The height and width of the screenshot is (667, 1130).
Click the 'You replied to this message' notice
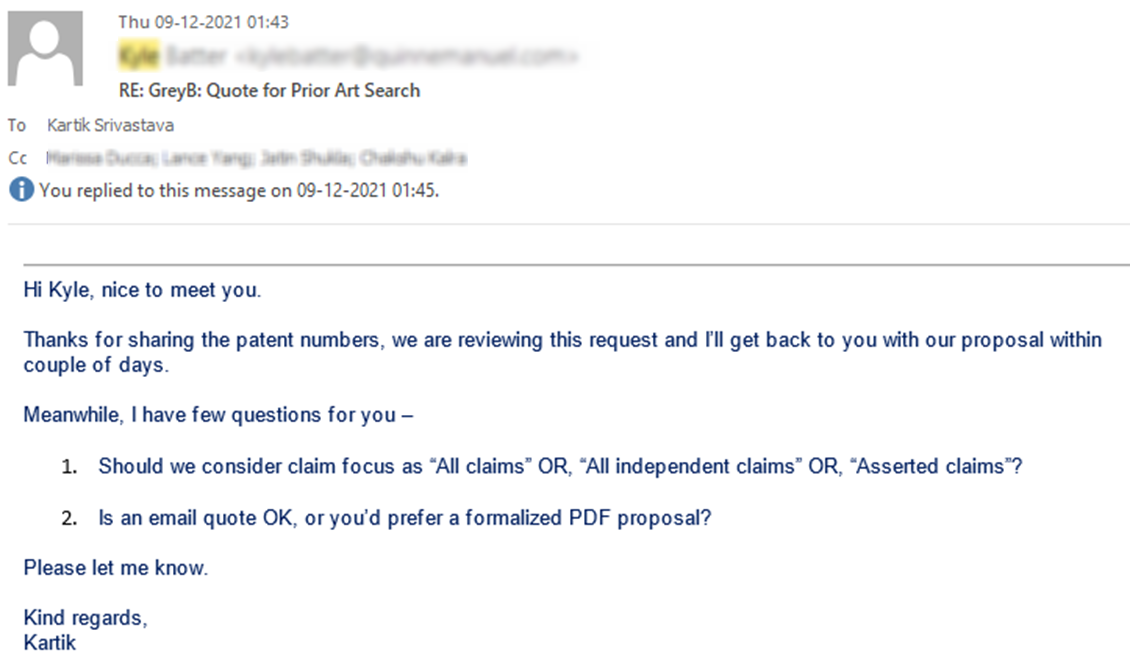(239, 190)
